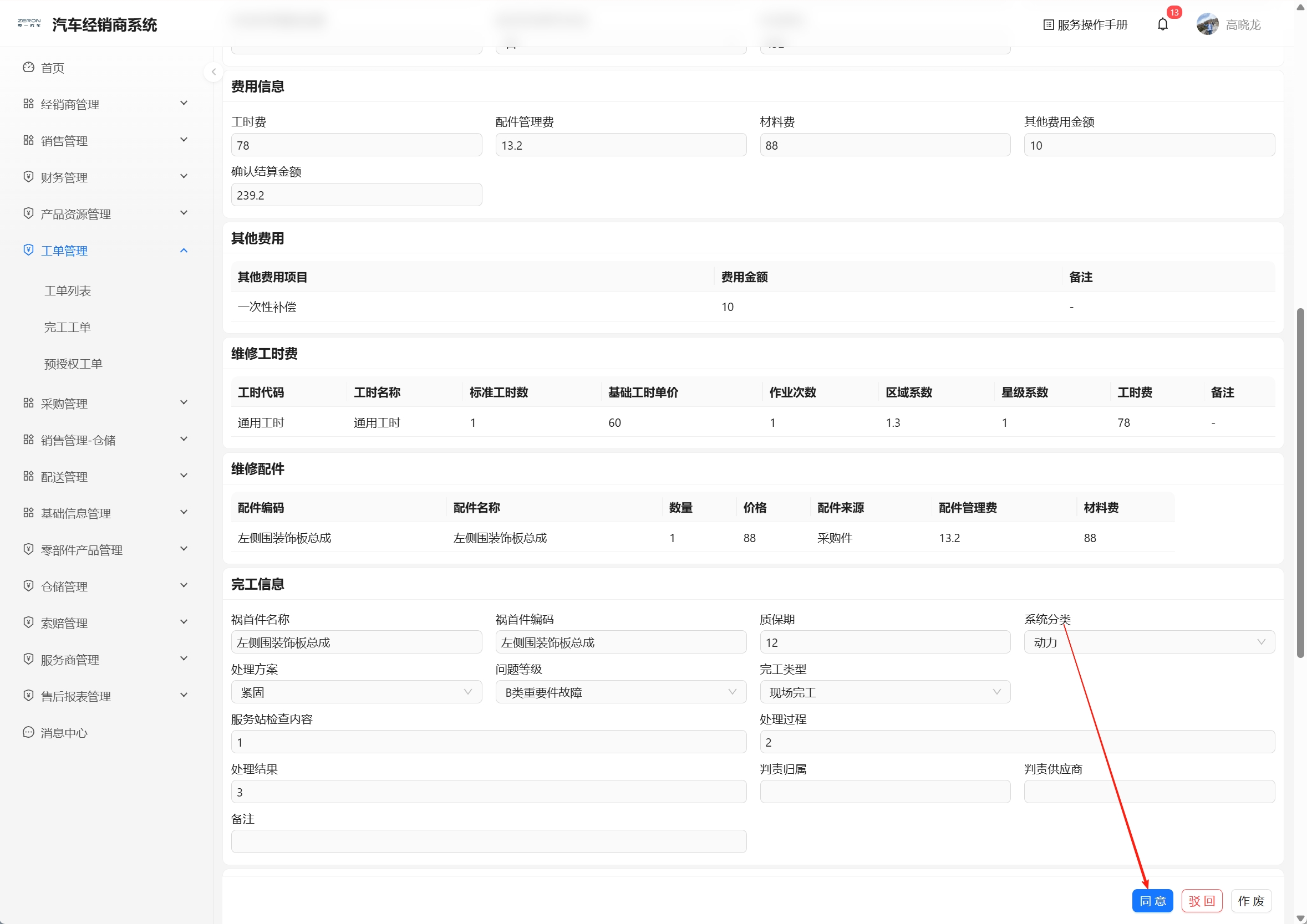Click the 售后报表管理 shield icon
Viewport: 1307px width, 924px height.
28,695
